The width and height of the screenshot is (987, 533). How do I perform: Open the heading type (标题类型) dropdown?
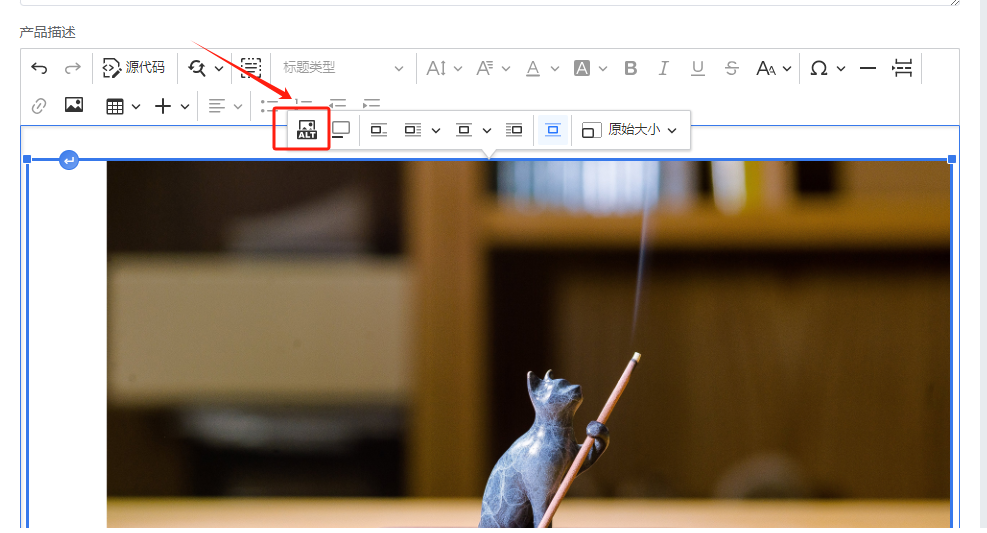342,68
